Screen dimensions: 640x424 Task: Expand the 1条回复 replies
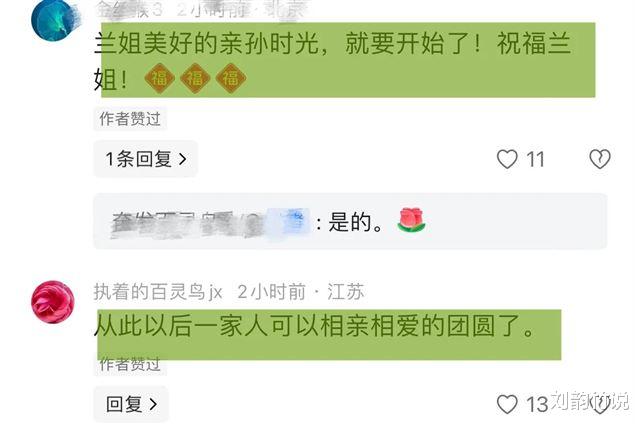pyautogui.click(x=146, y=159)
